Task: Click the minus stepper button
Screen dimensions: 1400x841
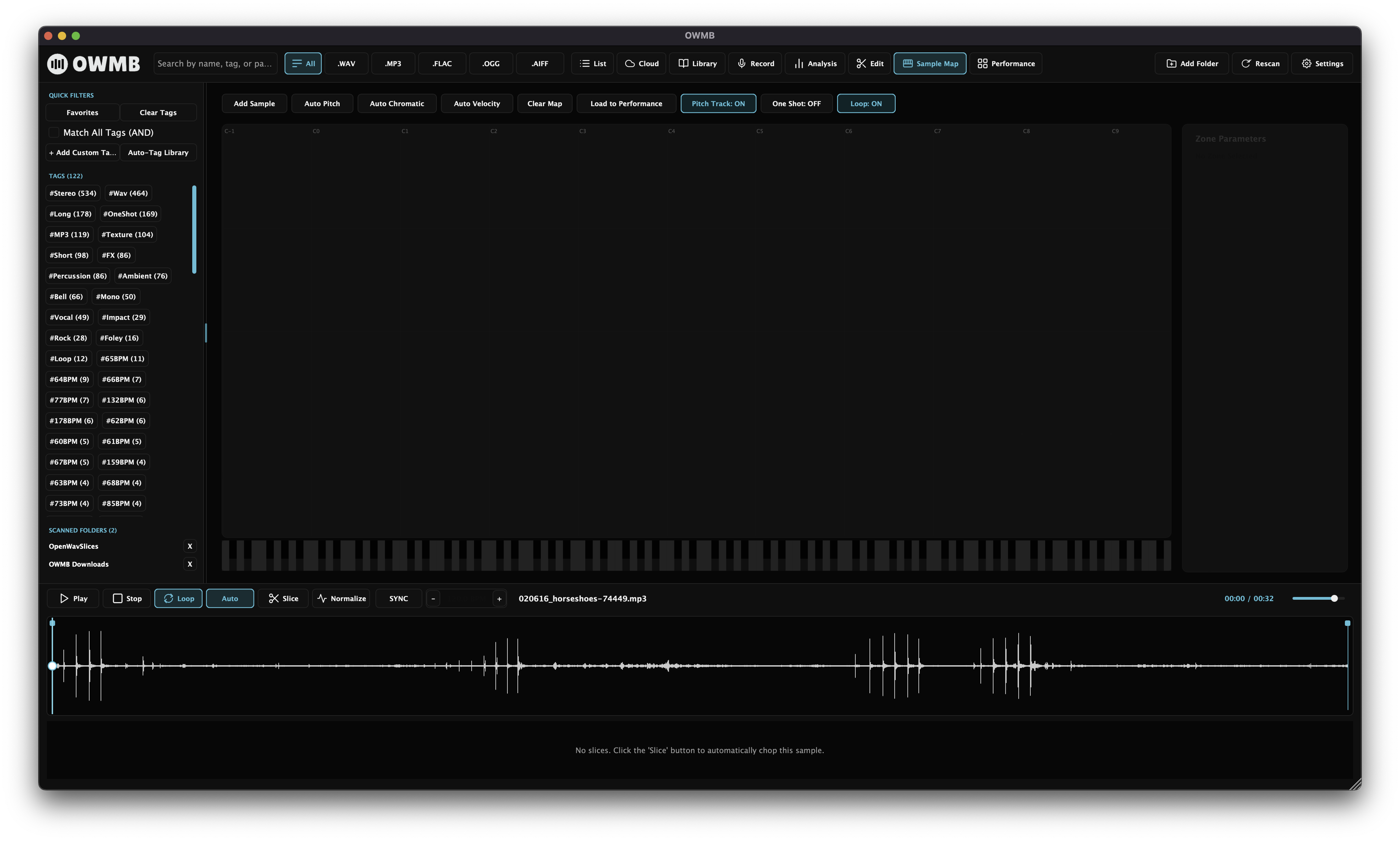Action: [x=433, y=598]
